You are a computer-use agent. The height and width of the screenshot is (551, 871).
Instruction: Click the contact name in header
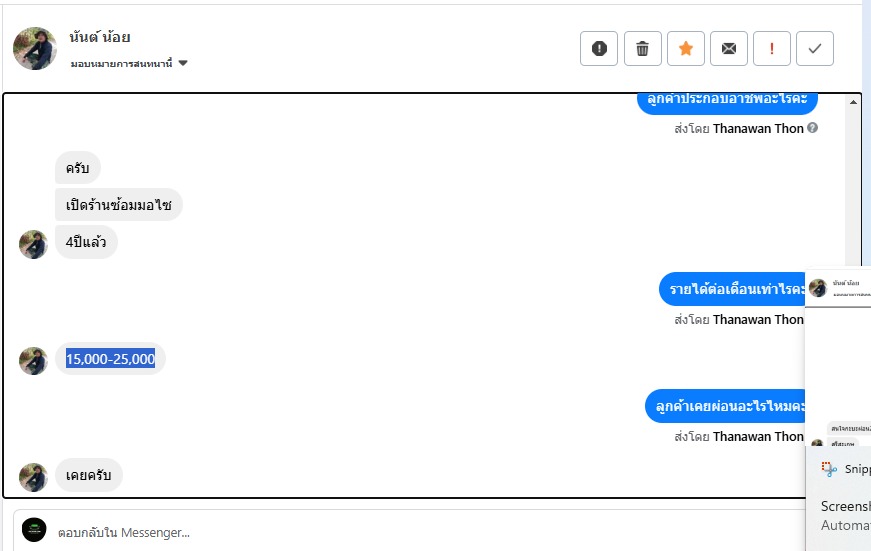tap(100, 38)
